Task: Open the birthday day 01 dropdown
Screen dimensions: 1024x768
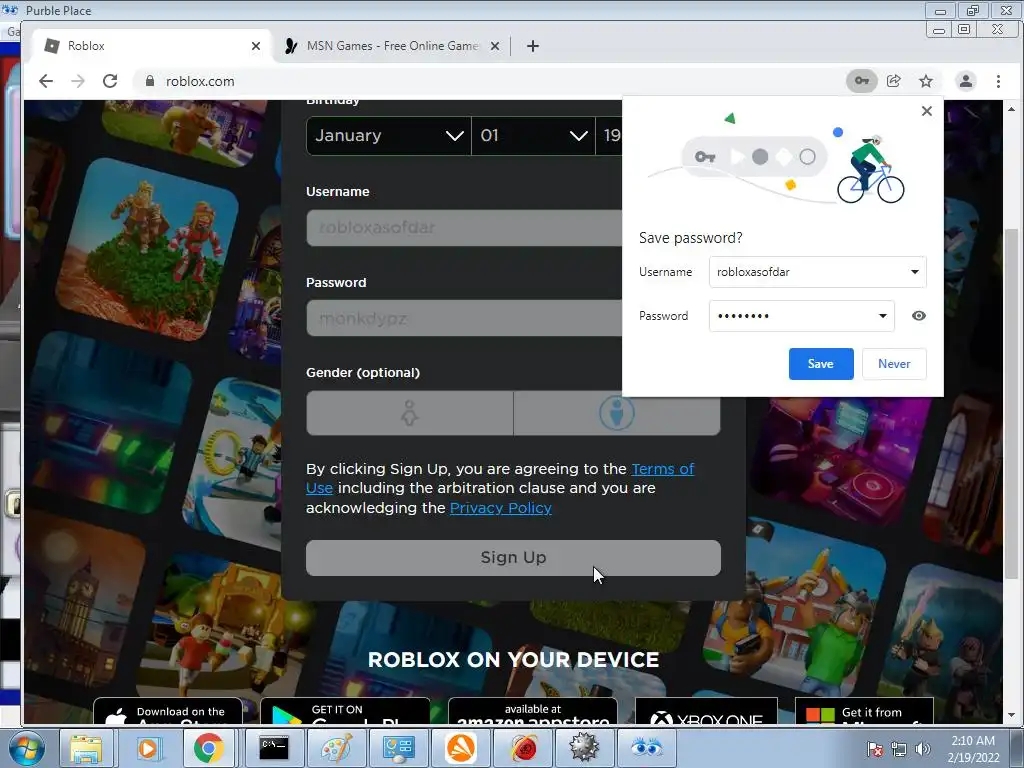Action: 534,136
